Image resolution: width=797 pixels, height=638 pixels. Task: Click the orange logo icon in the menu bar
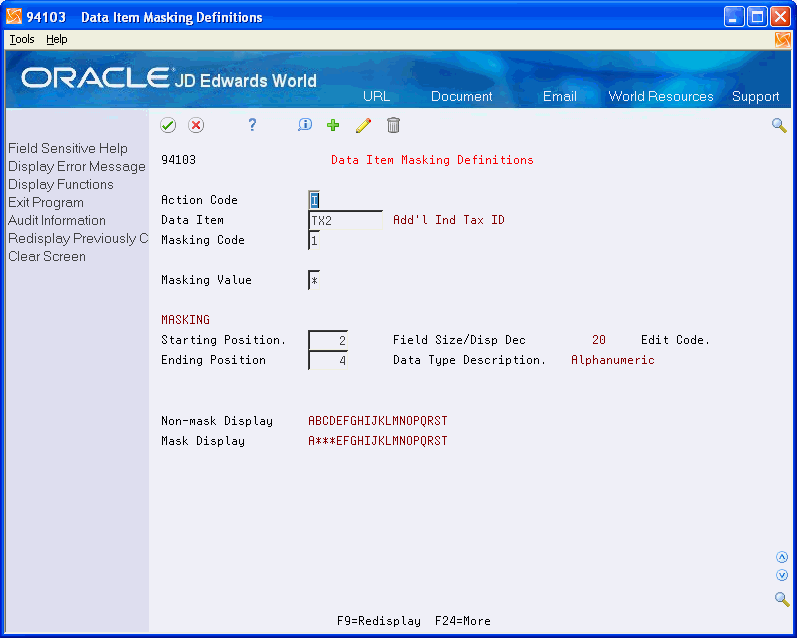pyautogui.click(x=783, y=40)
